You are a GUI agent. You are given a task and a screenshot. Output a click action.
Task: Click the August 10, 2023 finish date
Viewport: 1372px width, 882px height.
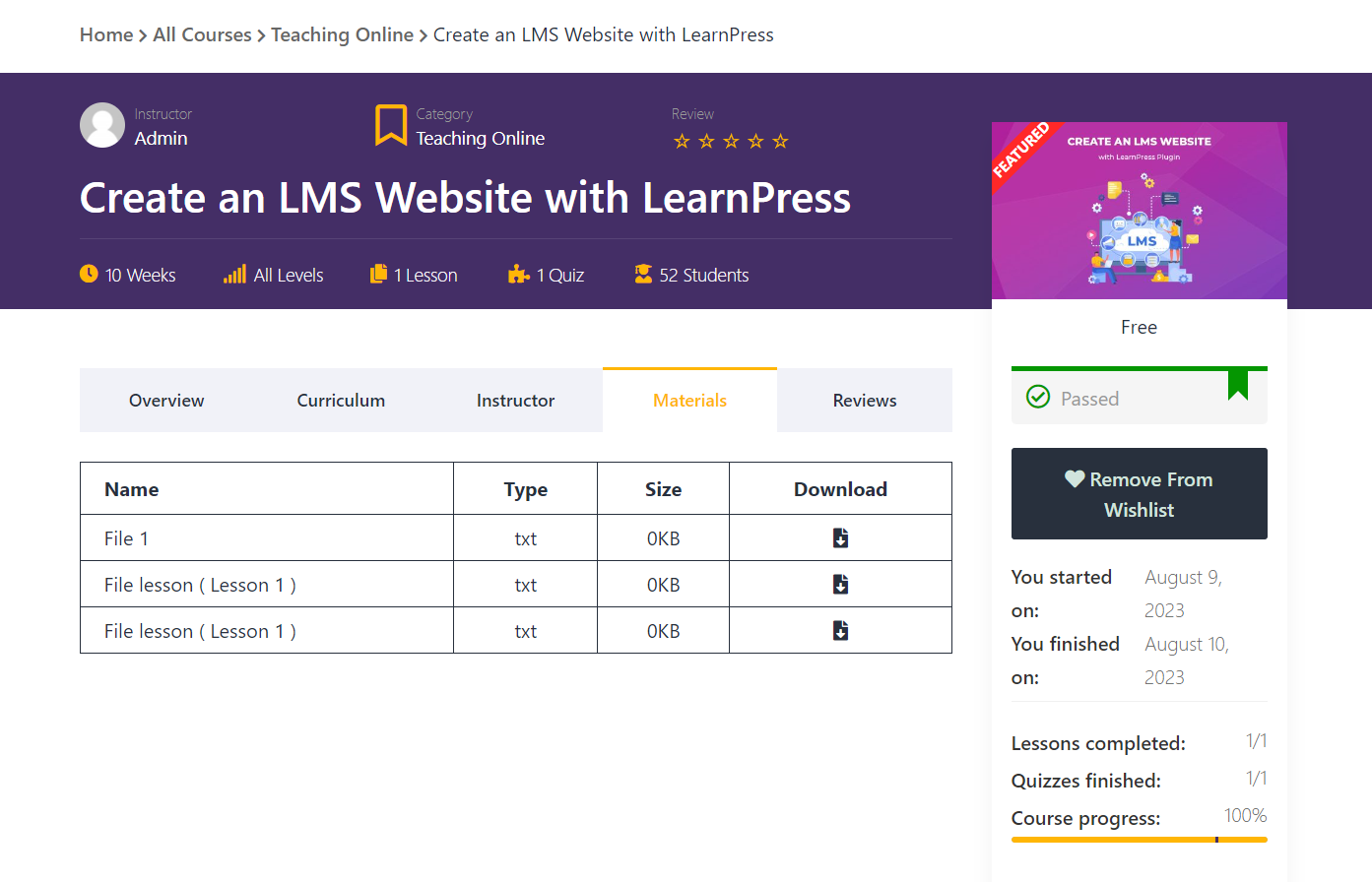pyautogui.click(x=1187, y=661)
